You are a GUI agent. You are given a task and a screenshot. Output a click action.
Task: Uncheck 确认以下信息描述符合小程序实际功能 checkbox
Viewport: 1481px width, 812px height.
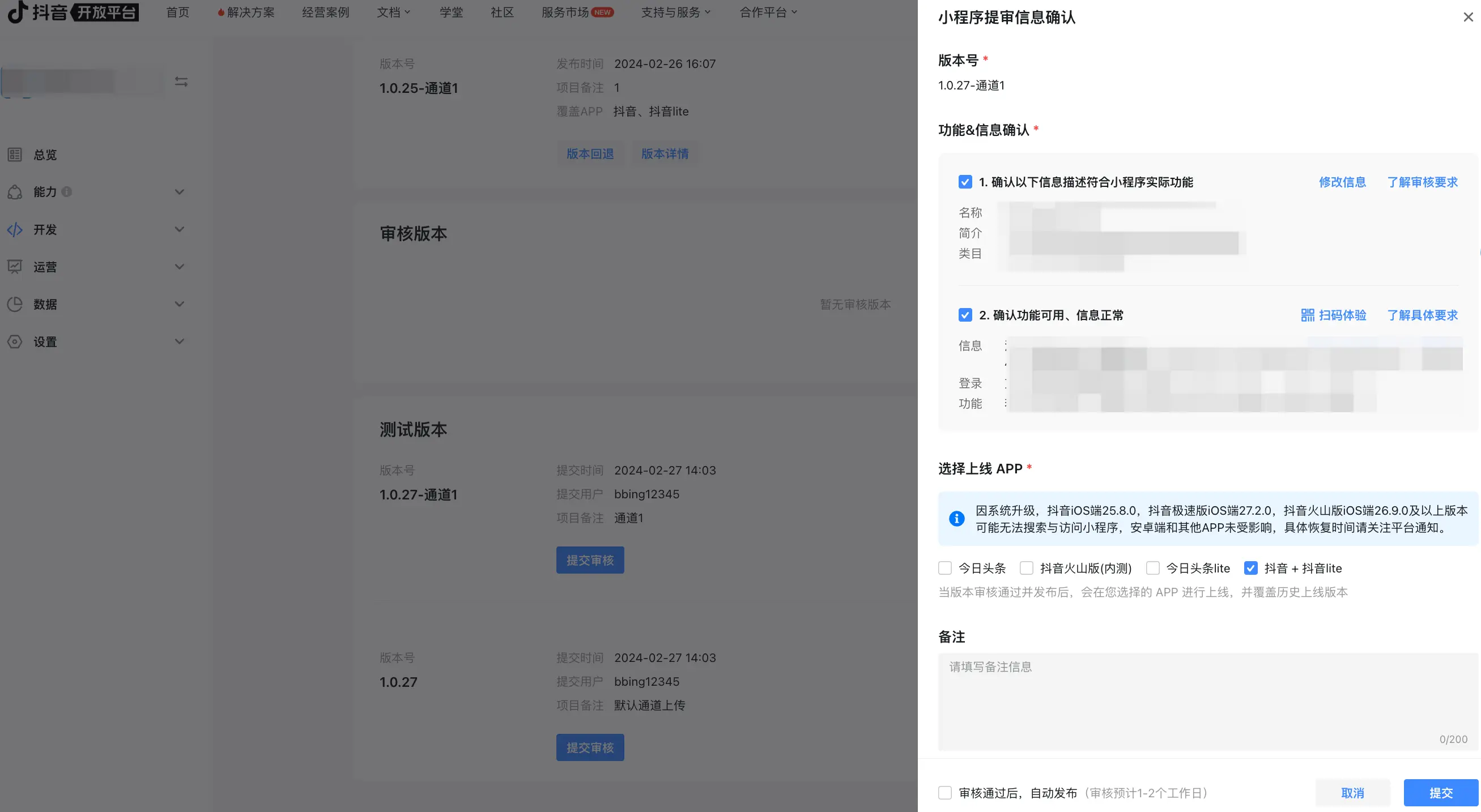[x=965, y=182]
